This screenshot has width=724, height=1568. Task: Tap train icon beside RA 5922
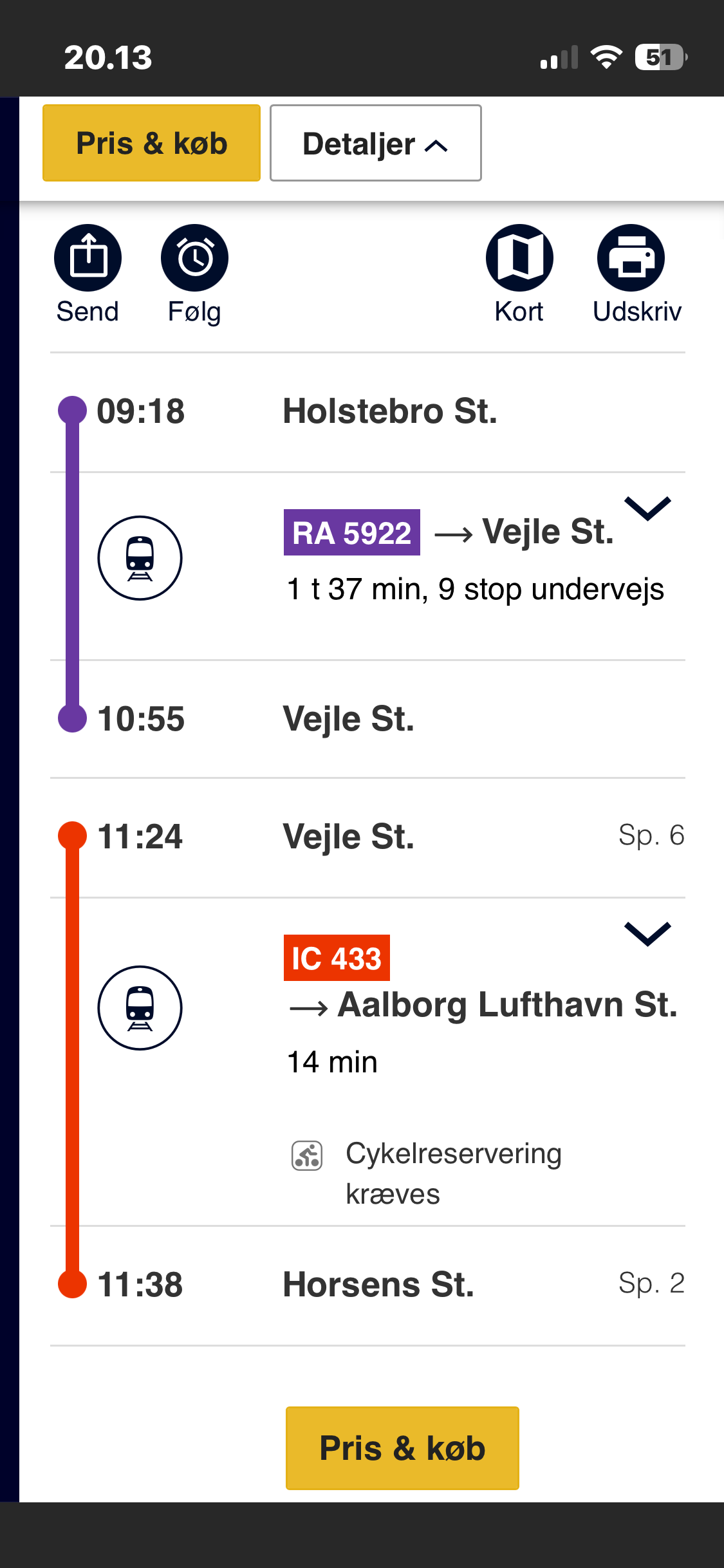140,558
